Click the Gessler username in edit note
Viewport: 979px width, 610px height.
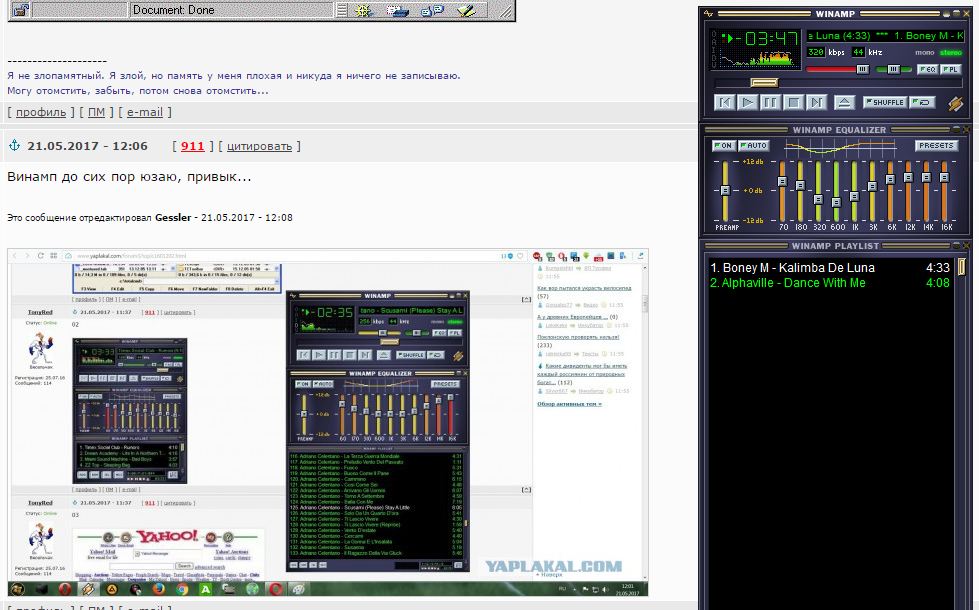173,217
